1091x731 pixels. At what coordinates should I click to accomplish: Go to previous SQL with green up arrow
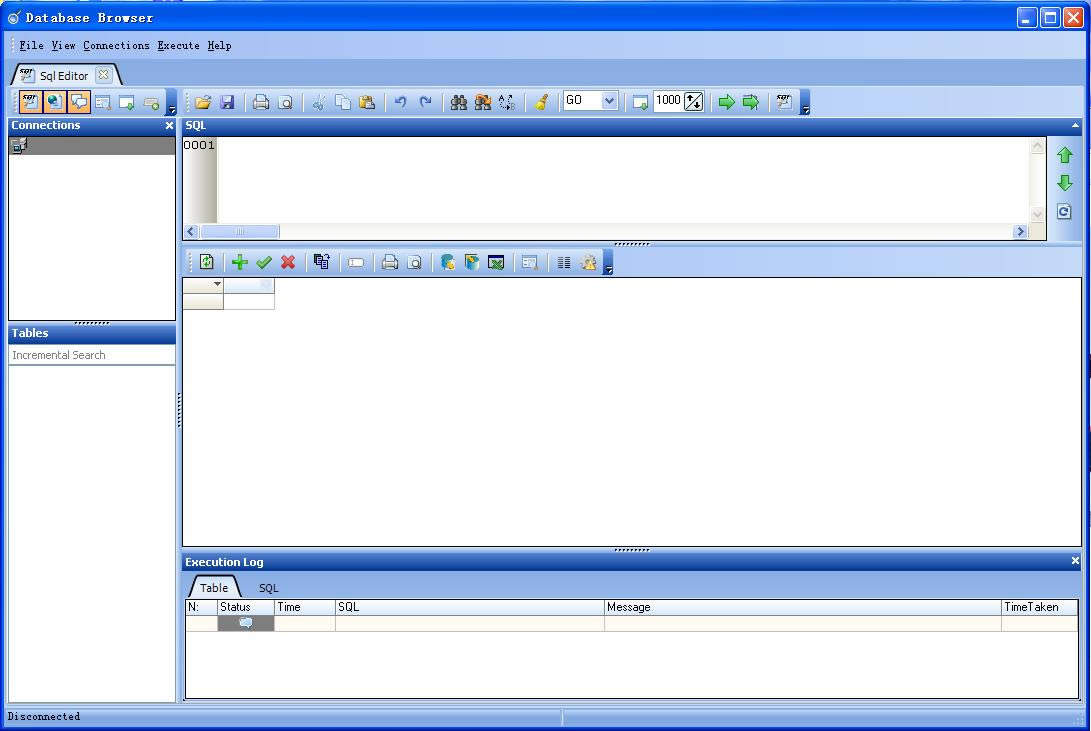[x=1065, y=155]
